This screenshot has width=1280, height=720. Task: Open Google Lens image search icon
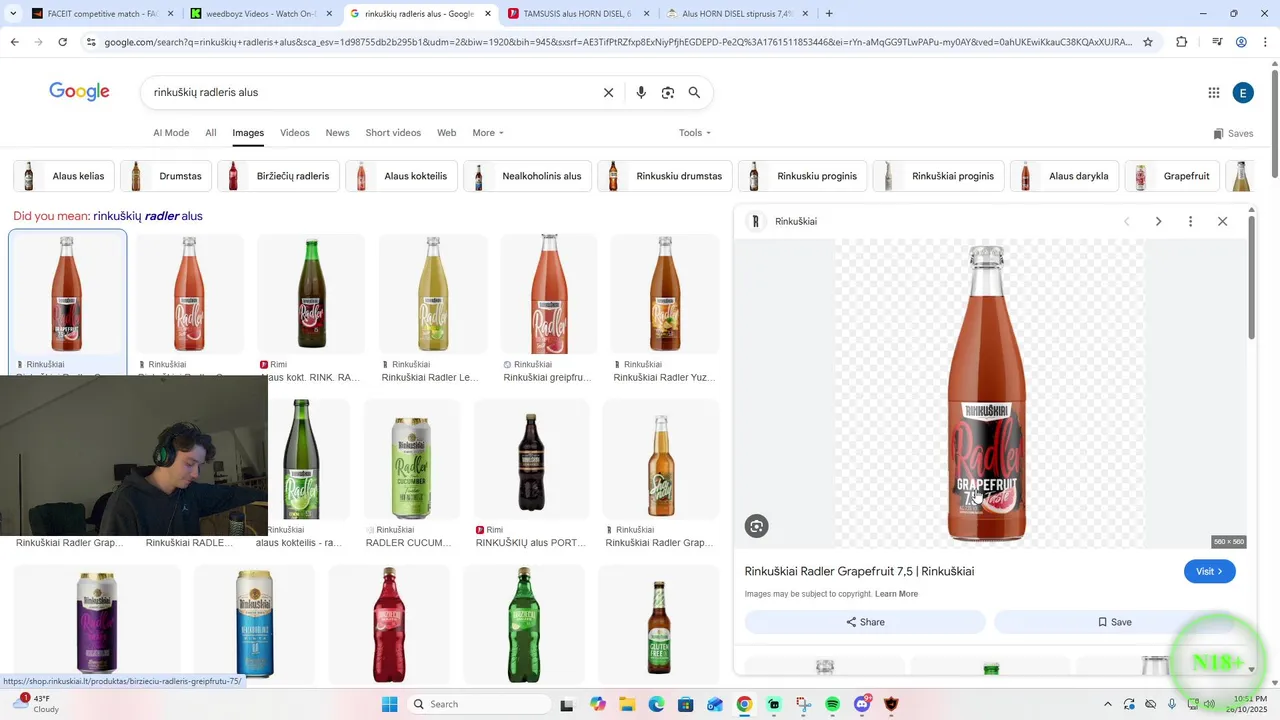point(668,92)
